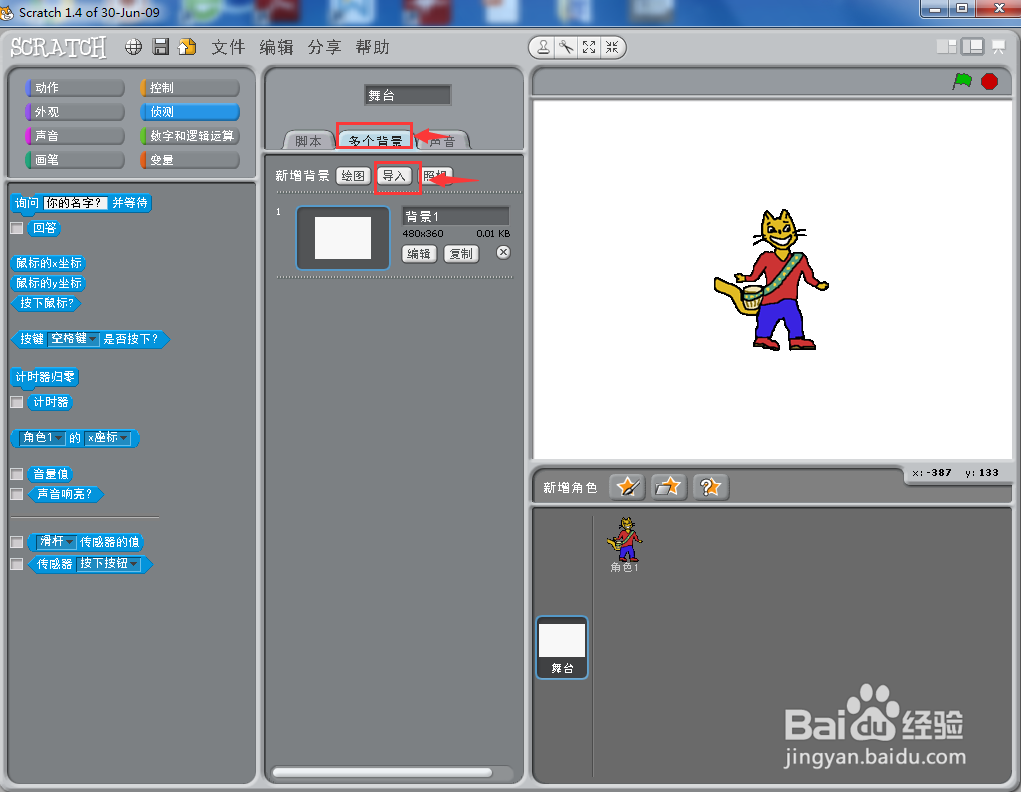Switch to small stage view mode
1021x792 pixels.
(946, 46)
